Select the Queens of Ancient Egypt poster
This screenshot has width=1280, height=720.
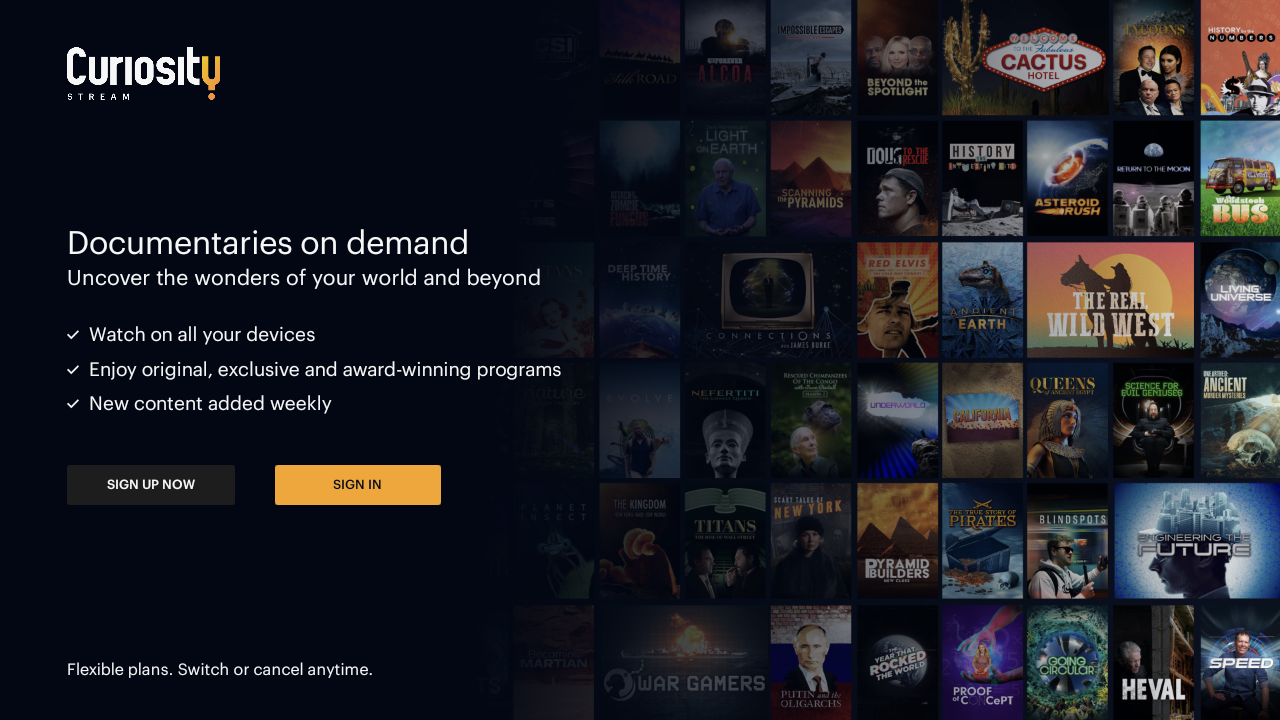click(x=1068, y=421)
